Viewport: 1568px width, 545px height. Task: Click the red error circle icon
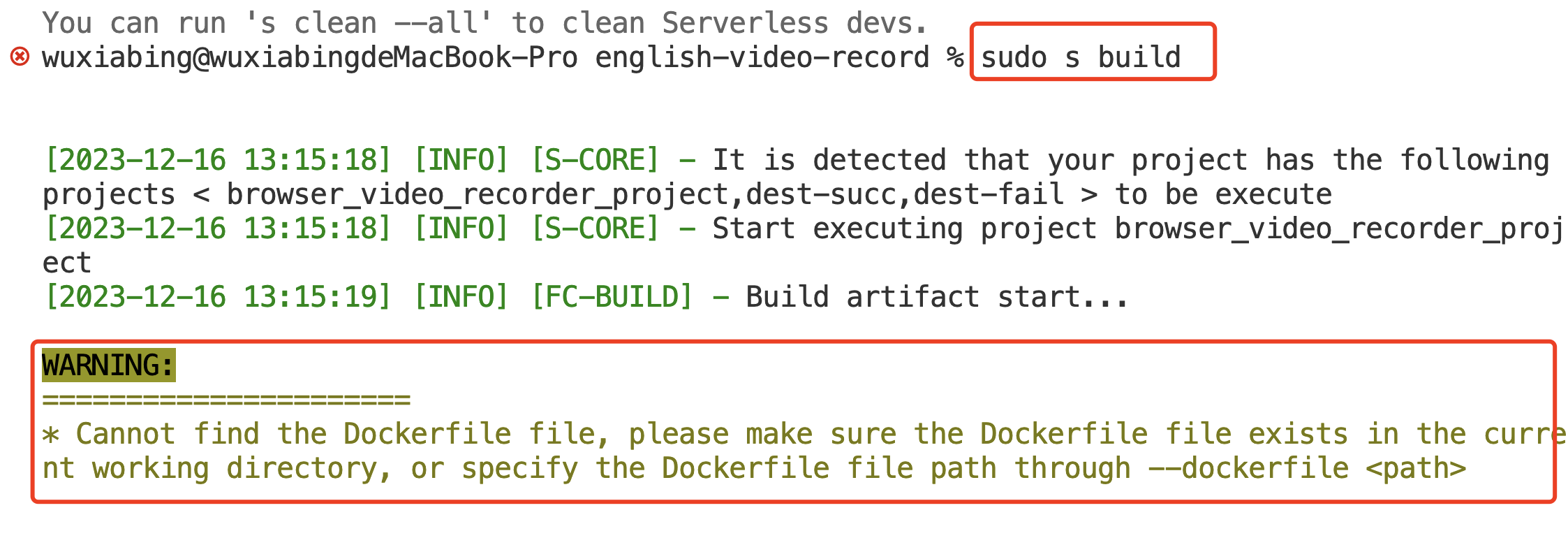[x=20, y=56]
